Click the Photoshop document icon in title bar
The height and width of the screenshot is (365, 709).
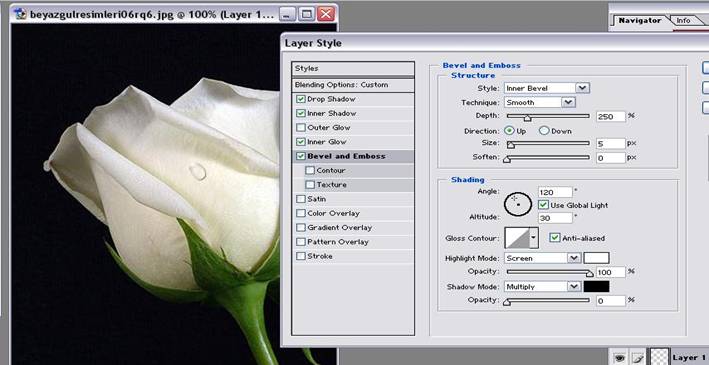click(20, 14)
